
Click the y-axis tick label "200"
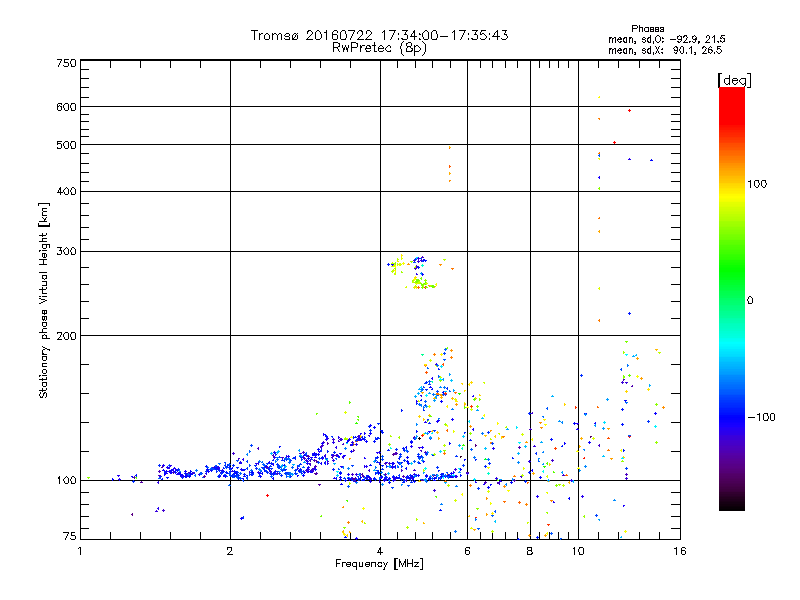pos(66,336)
